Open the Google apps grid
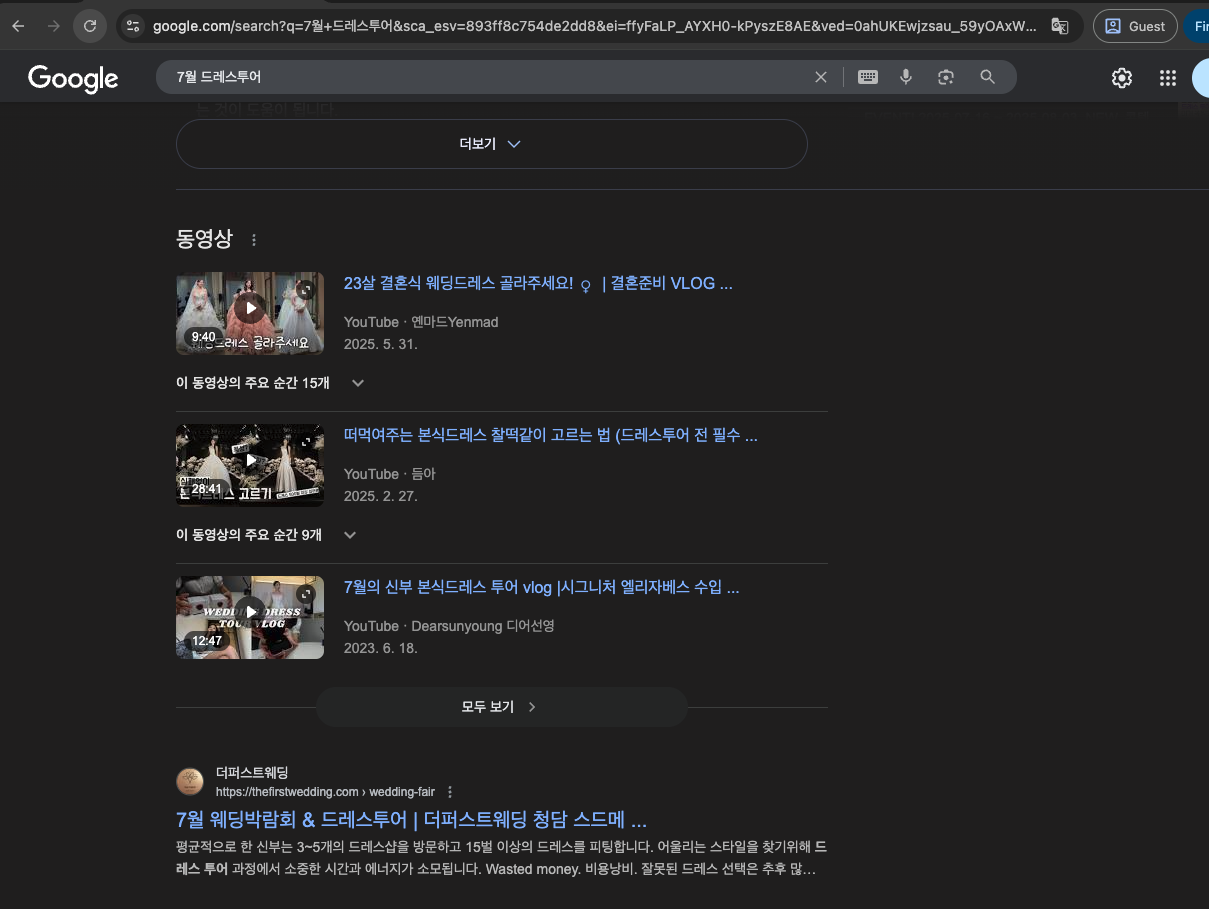Screen dimensions: 1209x909 (x=1167, y=77)
